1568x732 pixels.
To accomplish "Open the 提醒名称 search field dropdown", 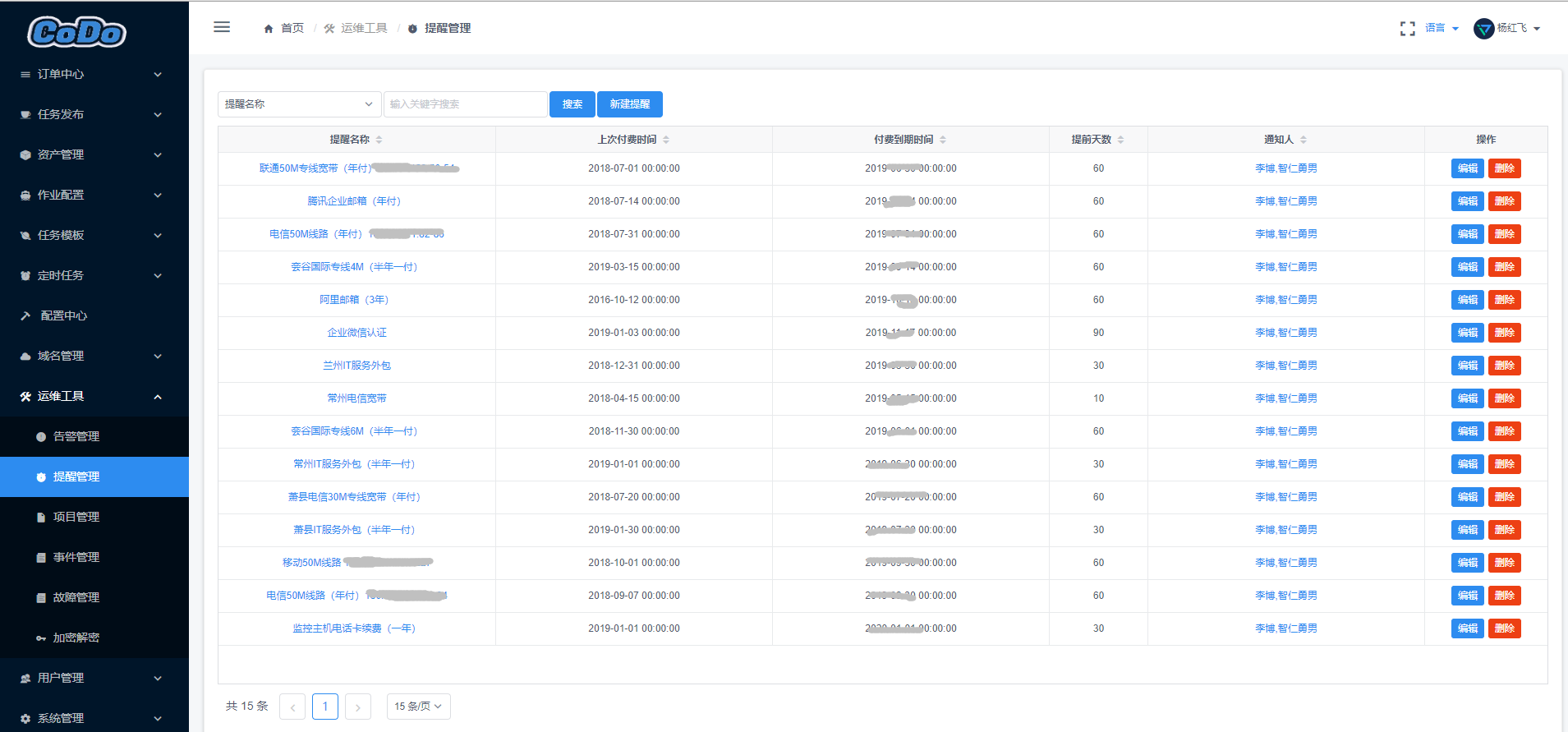I will 300,104.
